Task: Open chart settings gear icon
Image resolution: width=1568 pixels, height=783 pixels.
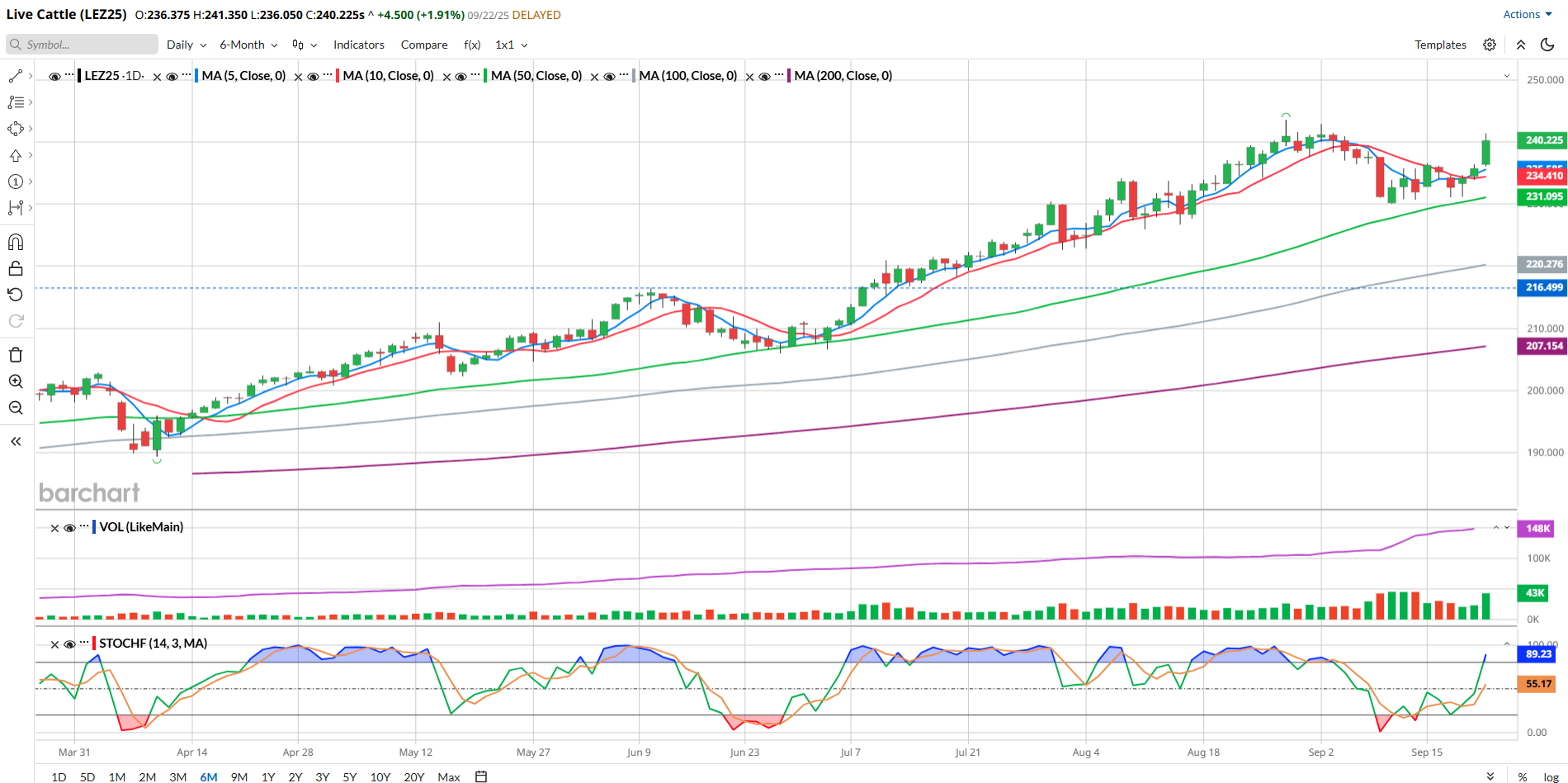Action: pyautogui.click(x=1490, y=45)
